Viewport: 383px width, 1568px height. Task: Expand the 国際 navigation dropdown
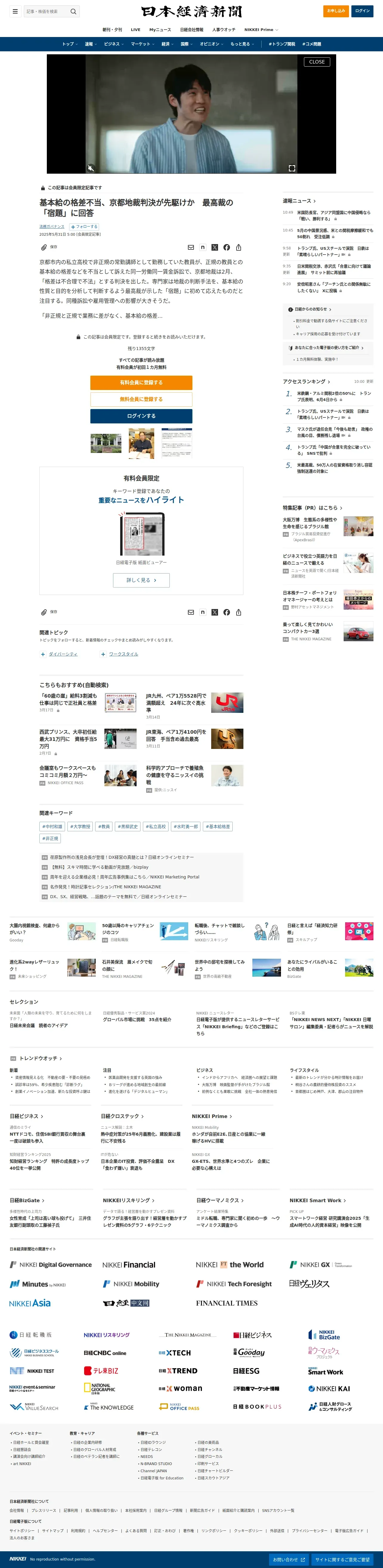tap(186, 44)
